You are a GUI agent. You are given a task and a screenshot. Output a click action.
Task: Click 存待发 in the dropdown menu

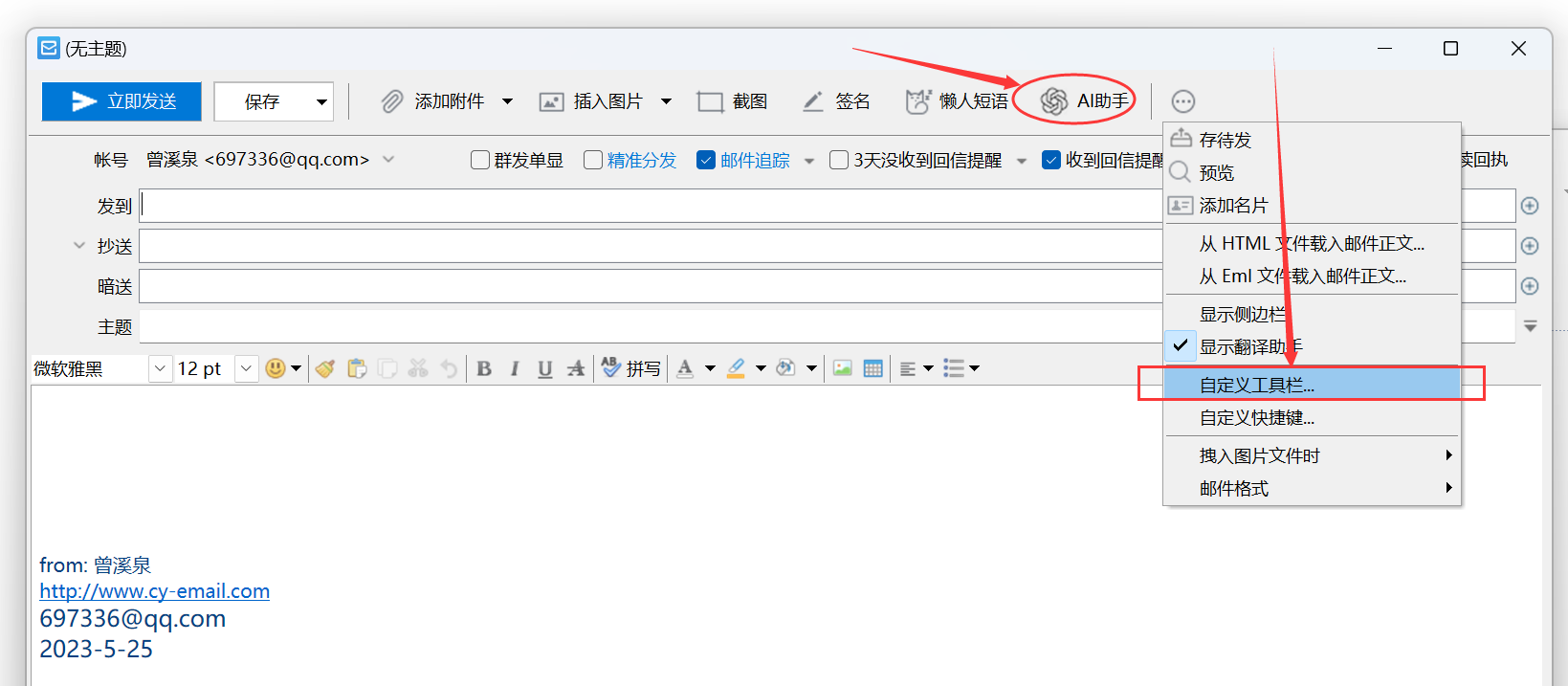pos(1312,140)
